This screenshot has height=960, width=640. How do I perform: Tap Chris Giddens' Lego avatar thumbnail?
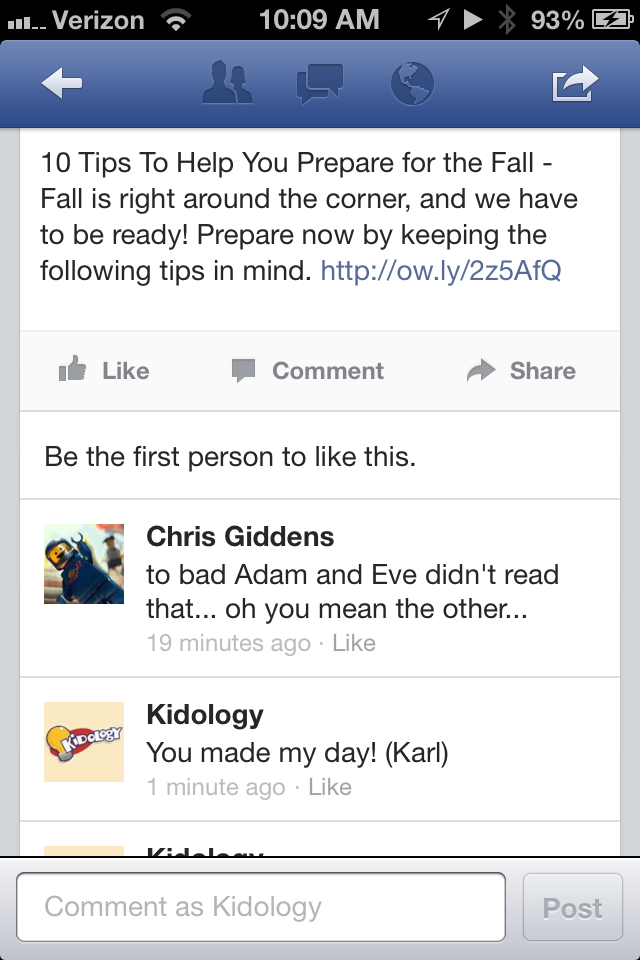(84, 564)
